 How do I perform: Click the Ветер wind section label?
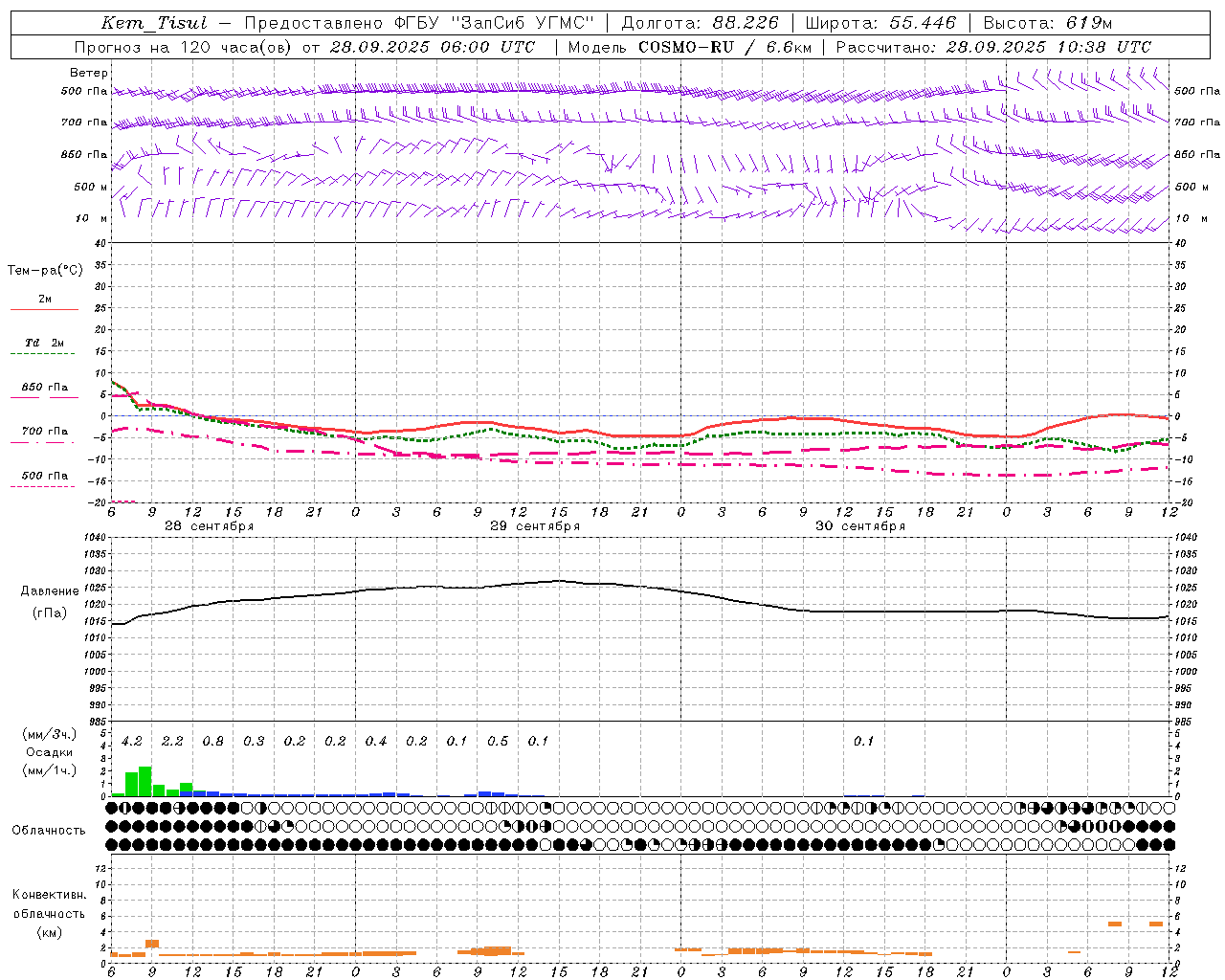[89, 73]
